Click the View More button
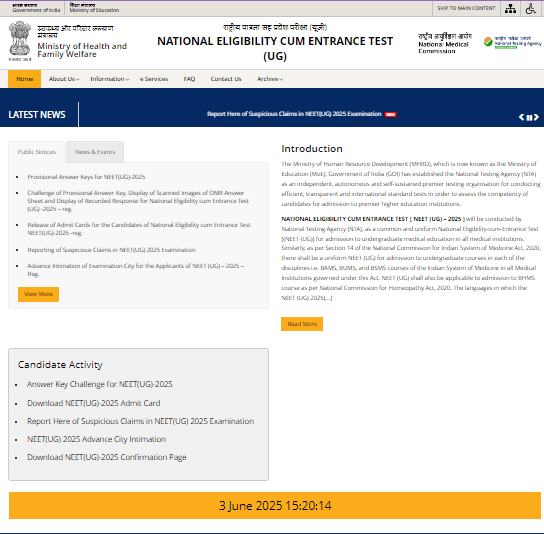The width and height of the screenshot is (544, 534). pyautogui.click(x=39, y=294)
